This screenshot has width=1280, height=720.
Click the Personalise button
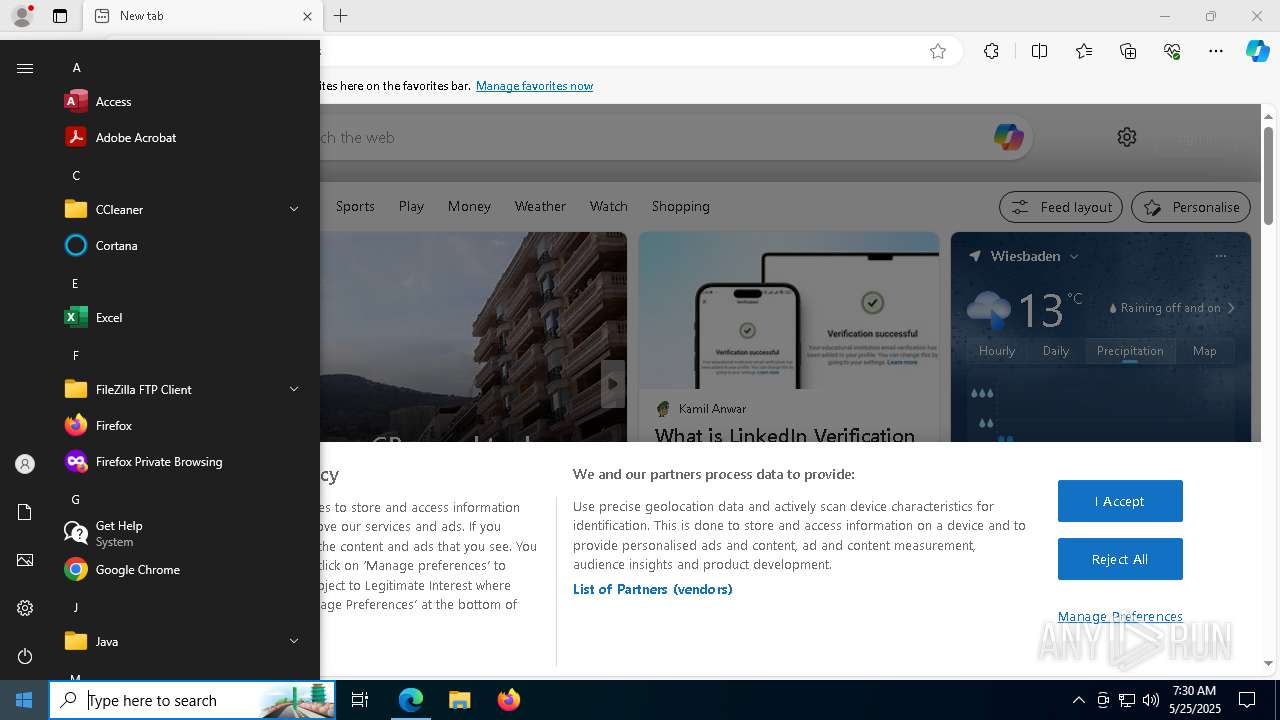[x=1191, y=207]
